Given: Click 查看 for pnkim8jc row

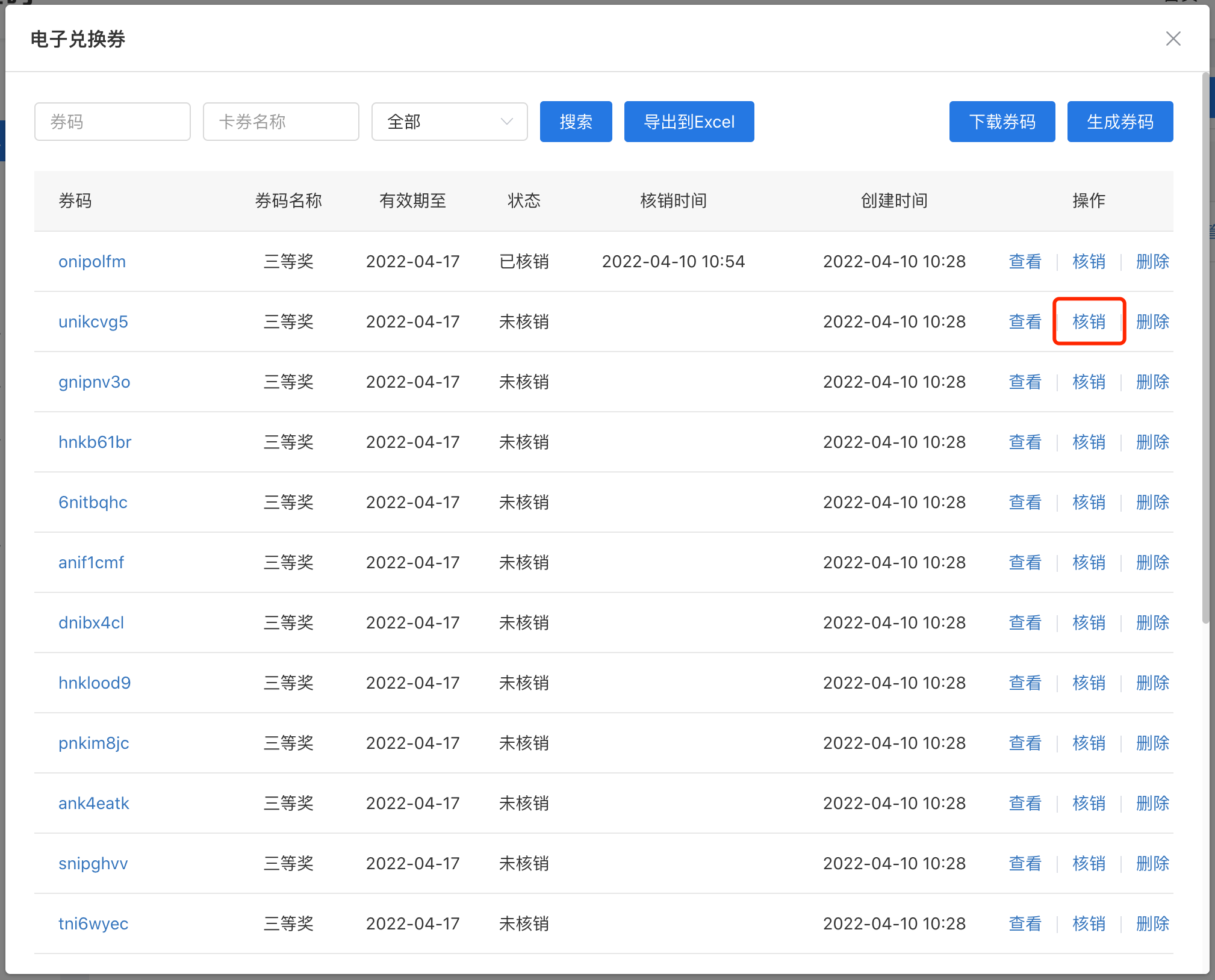Looking at the screenshot, I should coord(1025,743).
